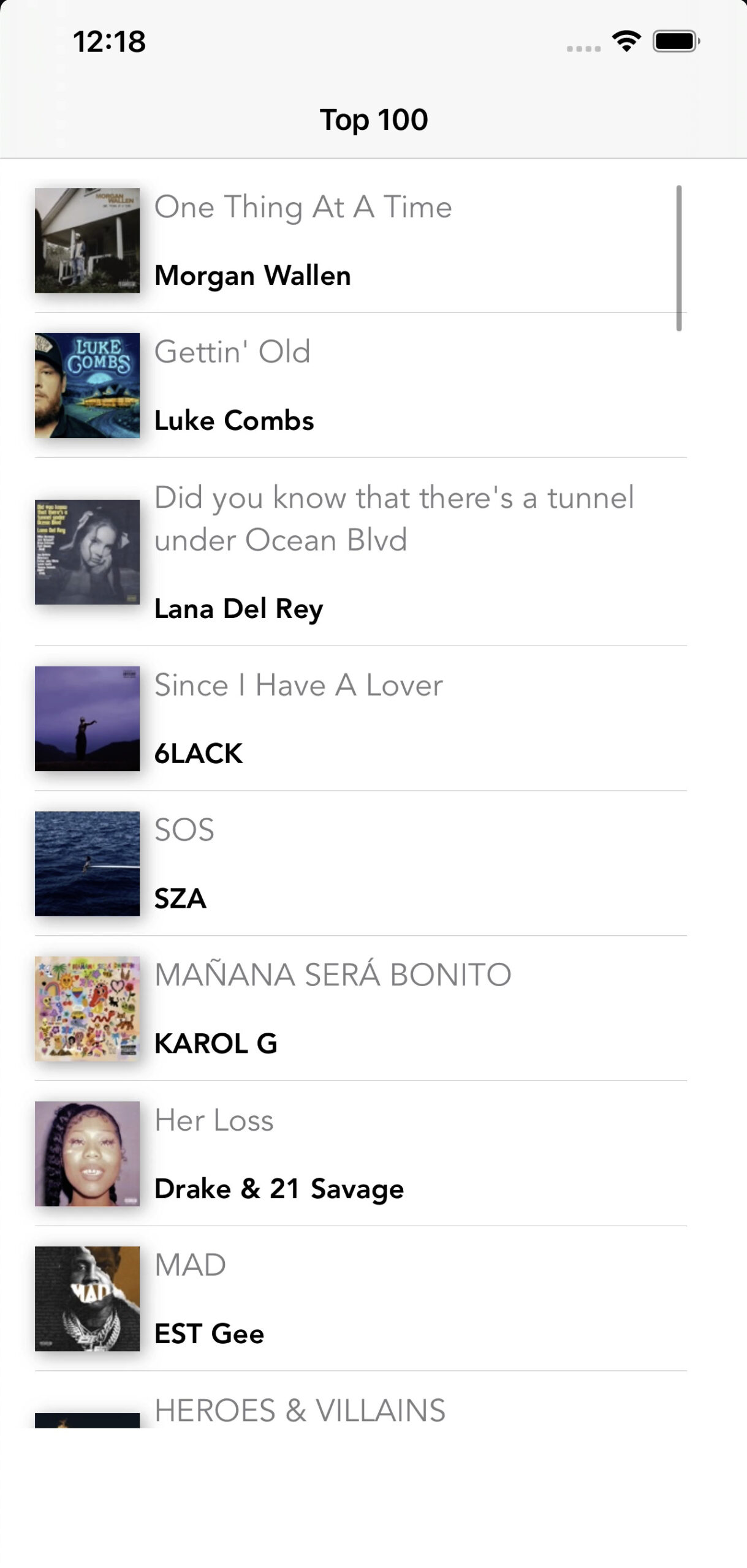Tap the Since I Have A Lover title

pyautogui.click(x=298, y=685)
